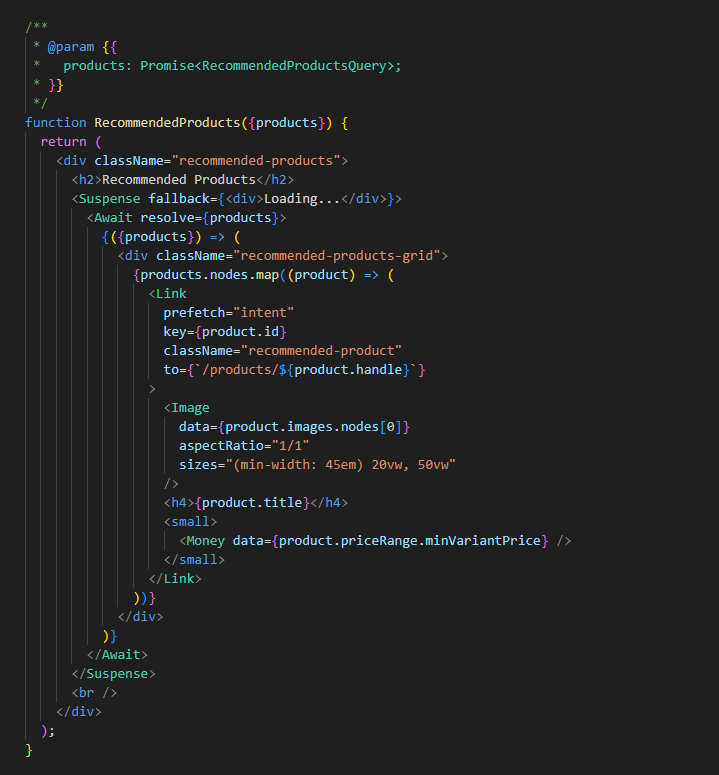Click the closing '</Suspense>' tag
The height and width of the screenshot is (775, 719).
click(x=113, y=674)
